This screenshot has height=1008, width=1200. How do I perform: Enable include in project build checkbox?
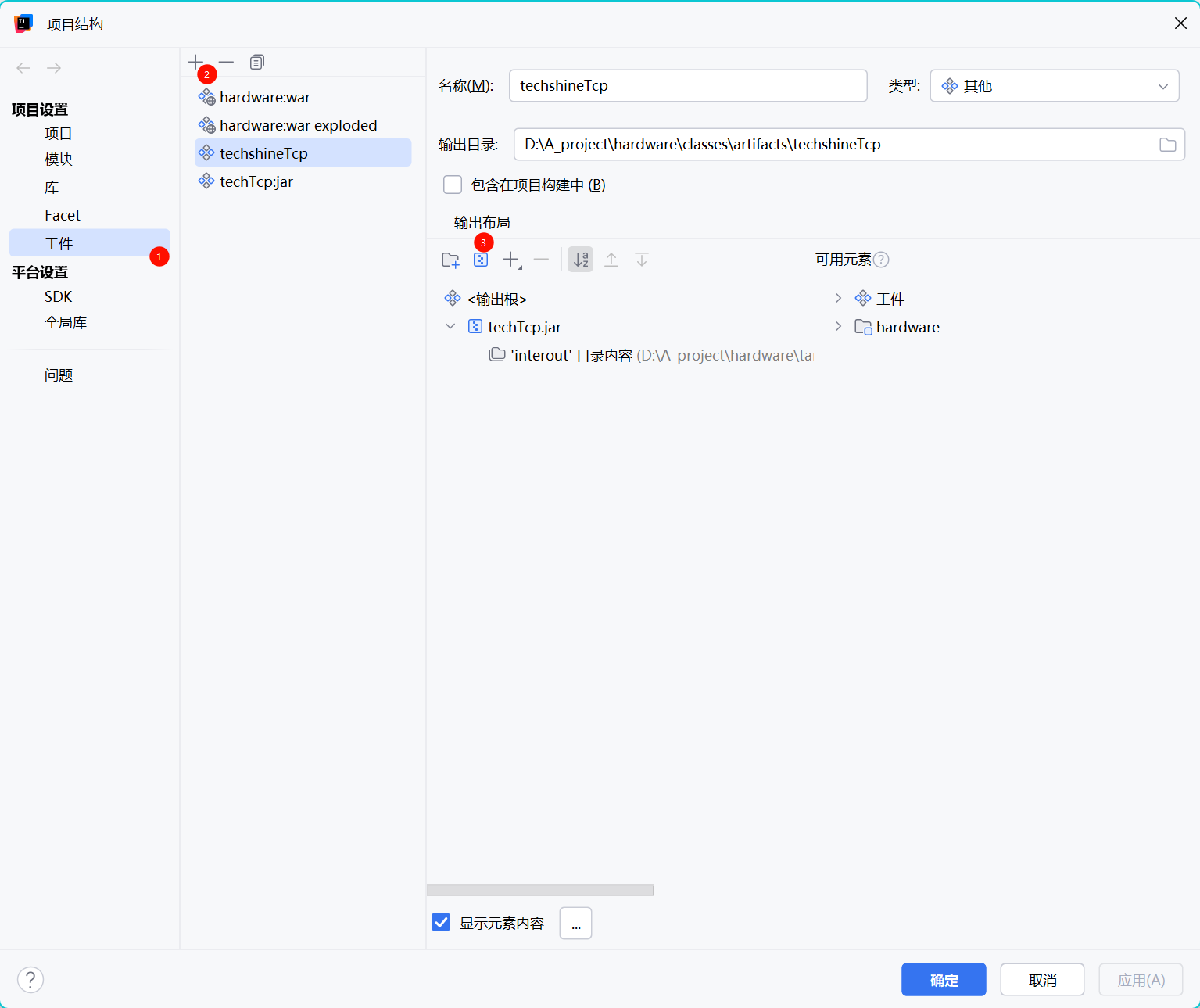pyautogui.click(x=453, y=185)
